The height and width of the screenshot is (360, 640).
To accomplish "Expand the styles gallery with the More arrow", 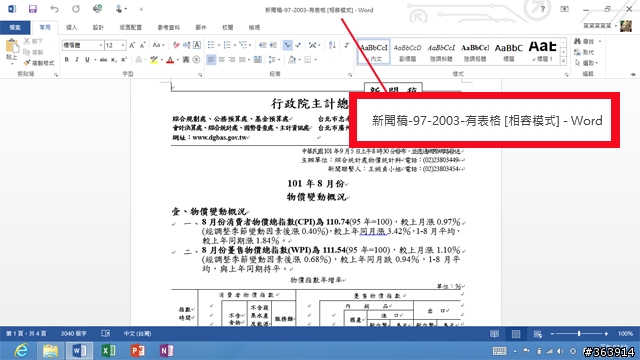I will 563,61.
